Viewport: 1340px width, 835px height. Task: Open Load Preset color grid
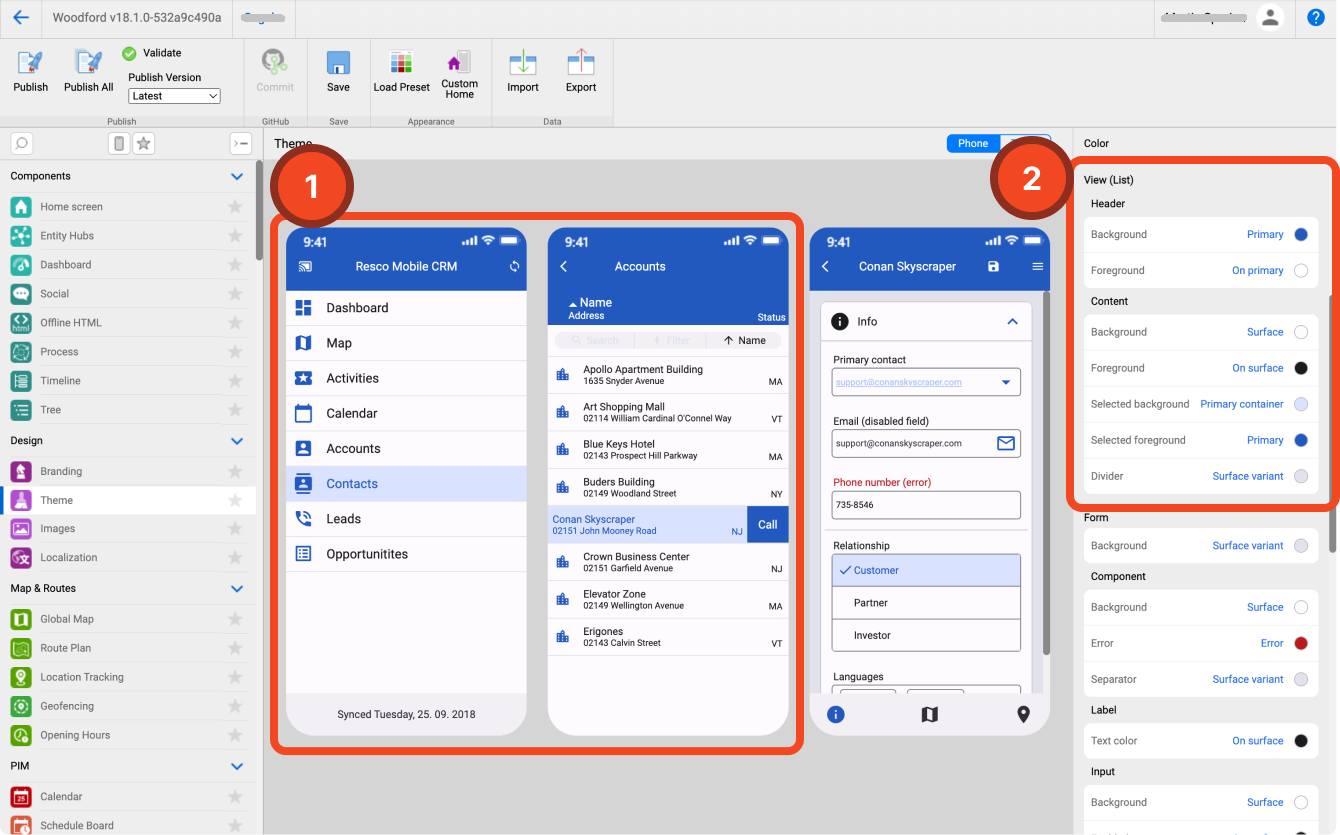point(401,63)
